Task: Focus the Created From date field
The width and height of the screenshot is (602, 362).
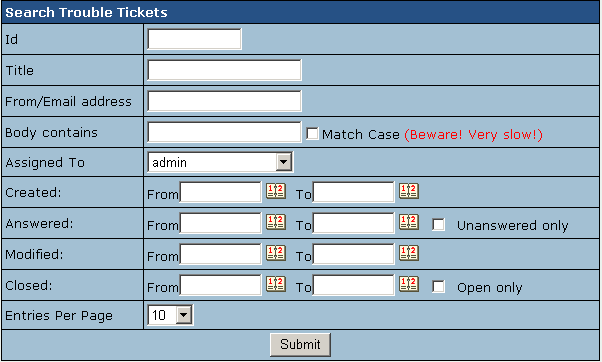Action: (x=221, y=192)
